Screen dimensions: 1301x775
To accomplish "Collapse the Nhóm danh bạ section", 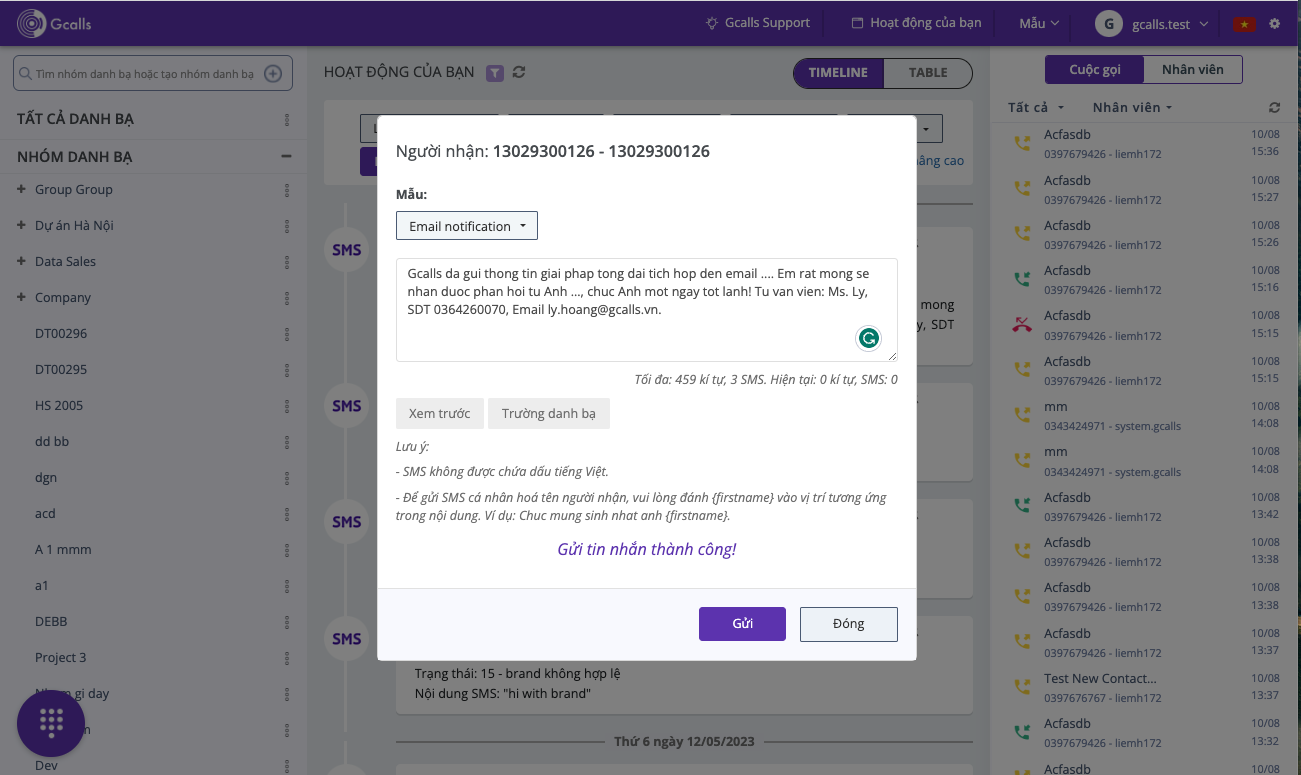I will (286, 156).
